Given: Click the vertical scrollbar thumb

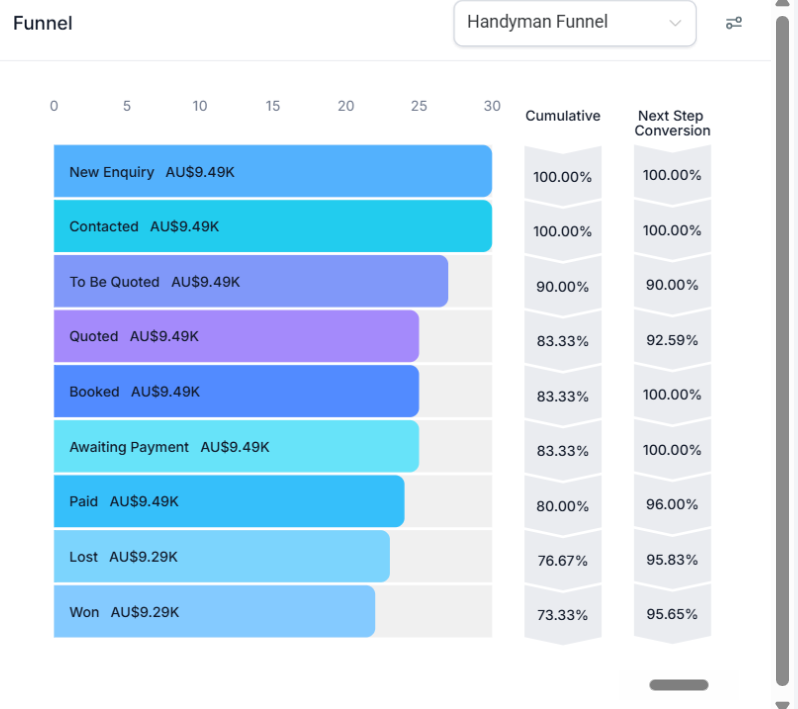Looking at the screenshot, I should pos(782,351).
